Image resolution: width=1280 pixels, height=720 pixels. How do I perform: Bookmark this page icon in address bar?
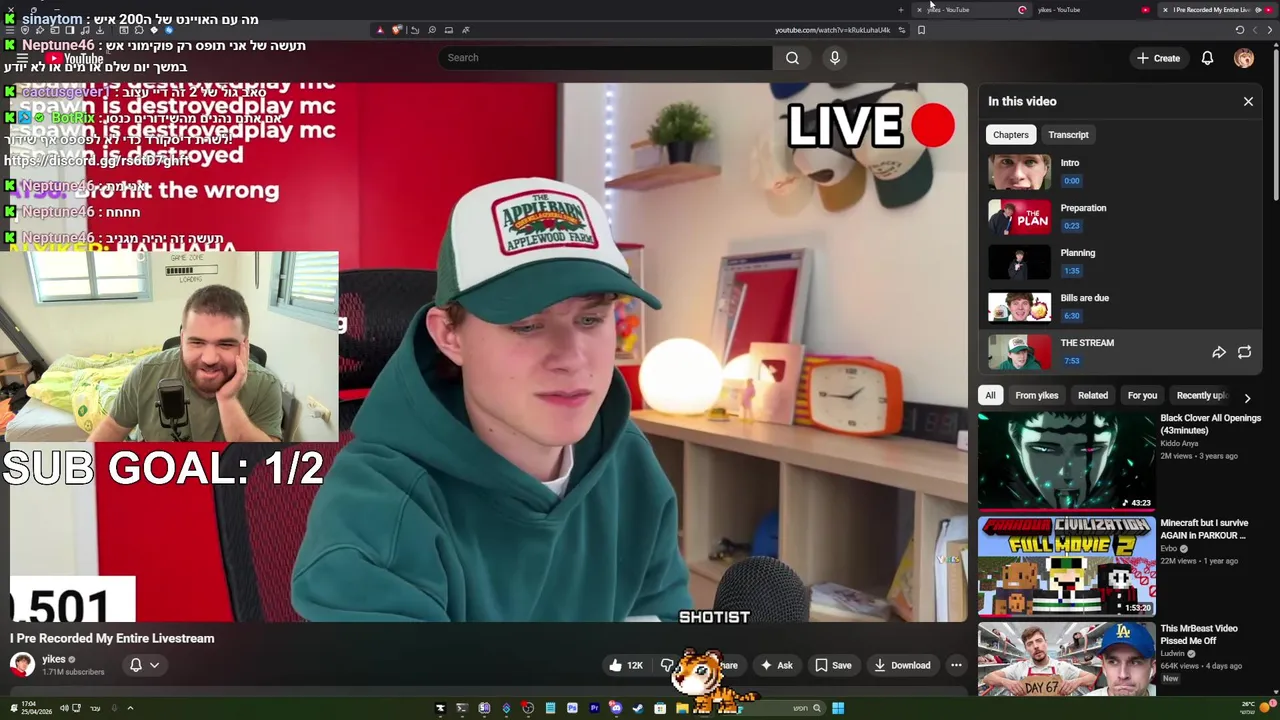coord(921,30)
